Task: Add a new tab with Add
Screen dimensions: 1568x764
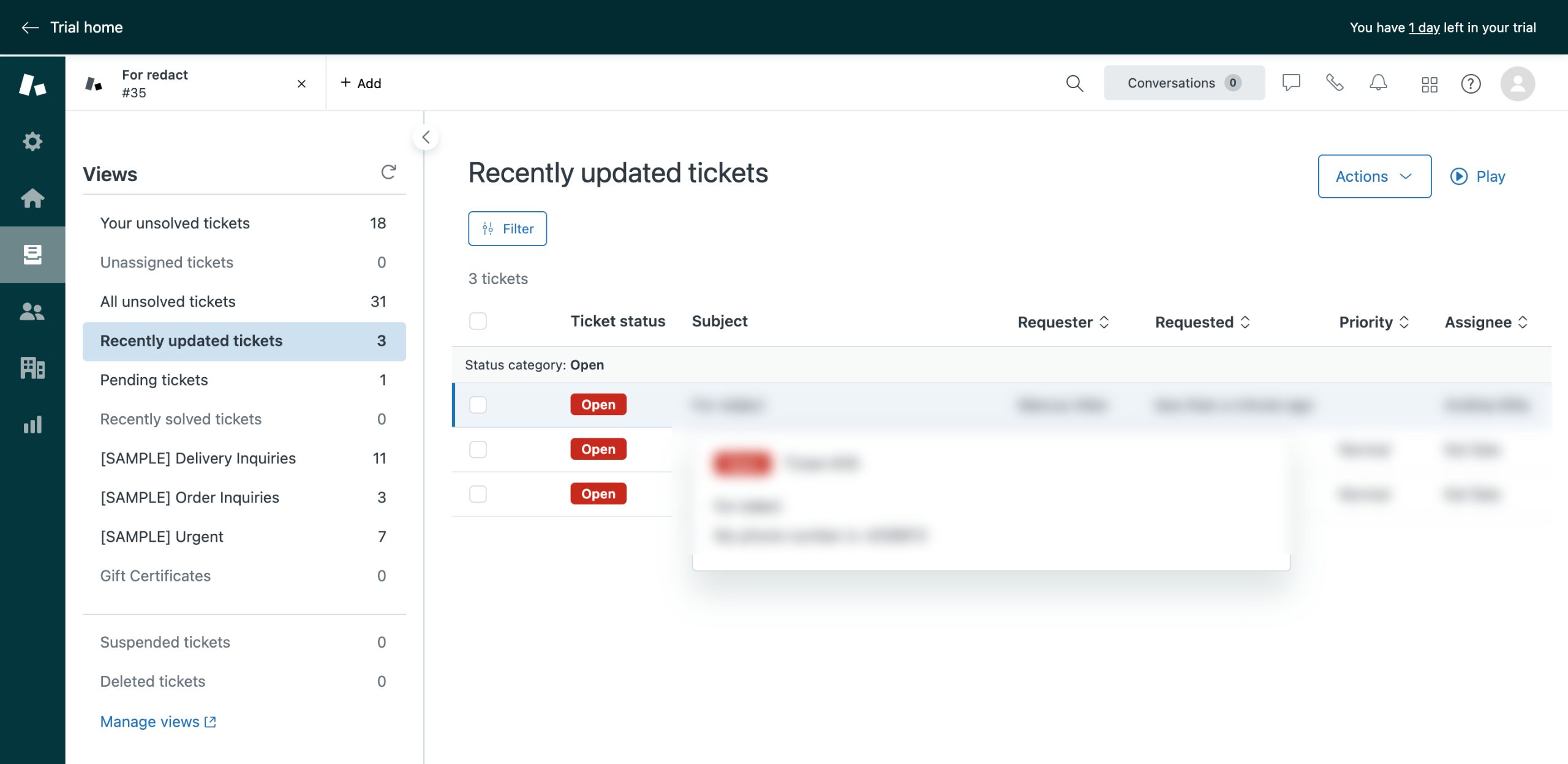Action: click(361, 83)
